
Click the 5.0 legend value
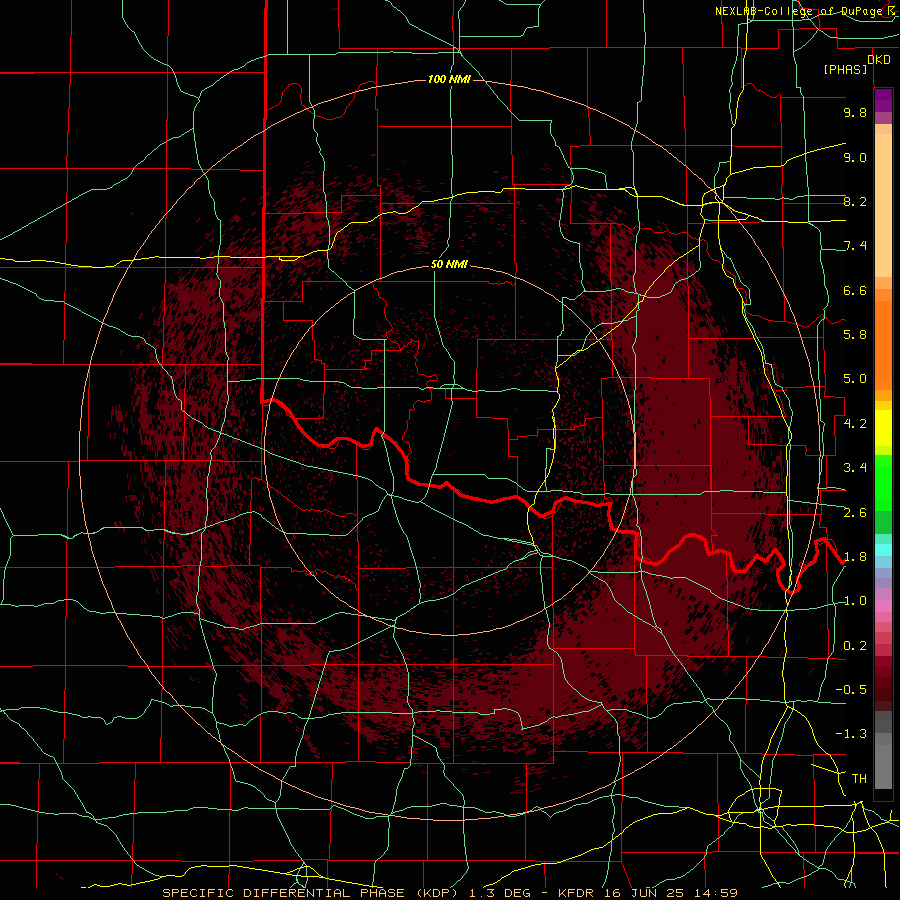pyautogui.click(x=855, y=379)
